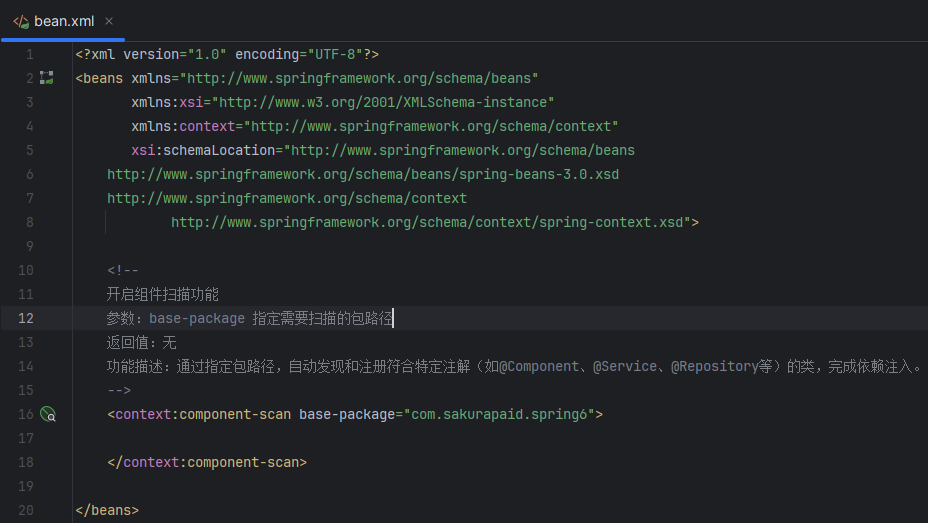The image size is (928, 523).
Task: Click the encoding value "UTF-8"
Action: pyautogui.click(x=335, y=54)
